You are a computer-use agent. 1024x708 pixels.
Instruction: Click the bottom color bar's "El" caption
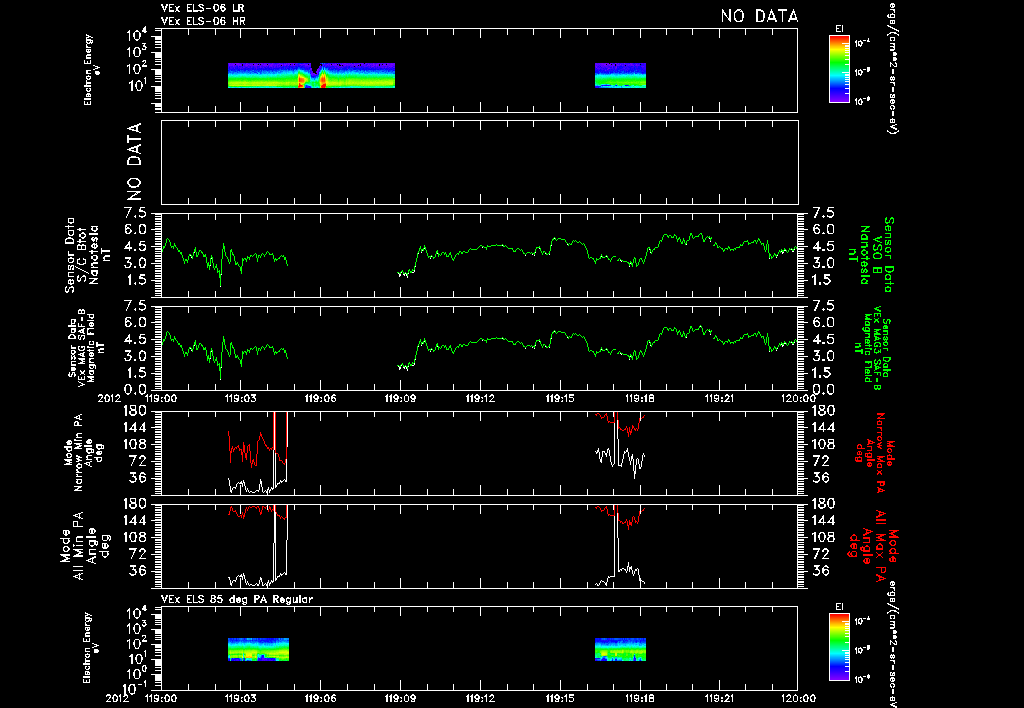[839, 607]
